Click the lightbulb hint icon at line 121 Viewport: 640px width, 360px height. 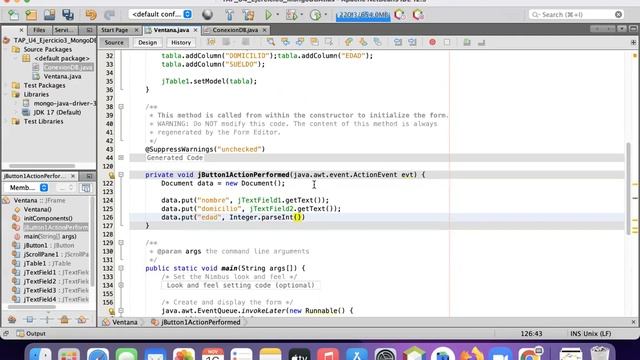(x=111, y=175)
